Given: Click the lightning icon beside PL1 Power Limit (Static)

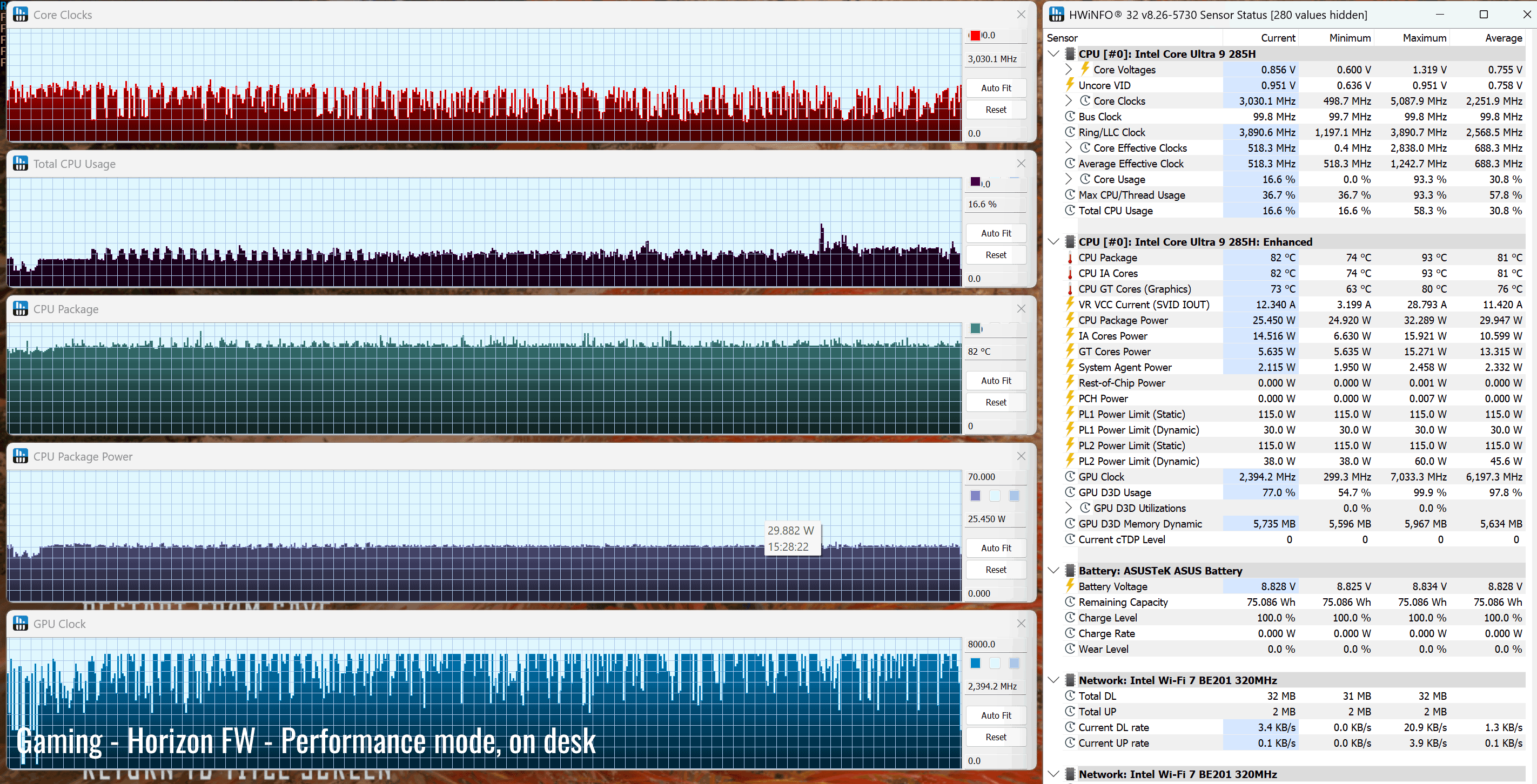Looking at the screenshot, I should [1070, 414].
